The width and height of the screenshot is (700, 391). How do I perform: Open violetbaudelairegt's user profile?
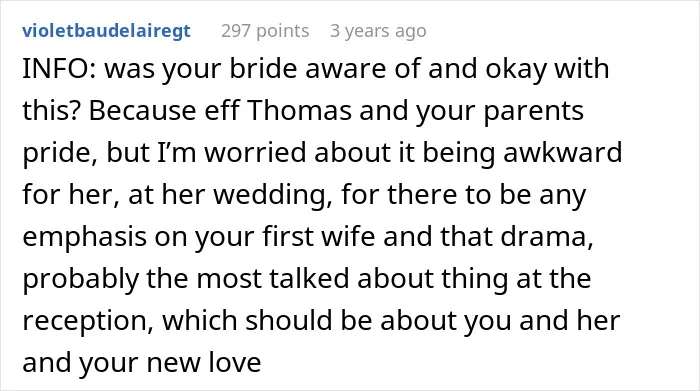106,31
